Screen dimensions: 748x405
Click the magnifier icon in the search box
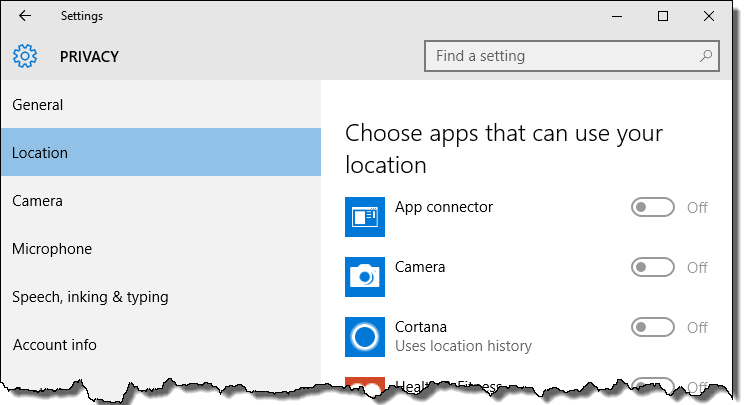click(x=706, y=56)
